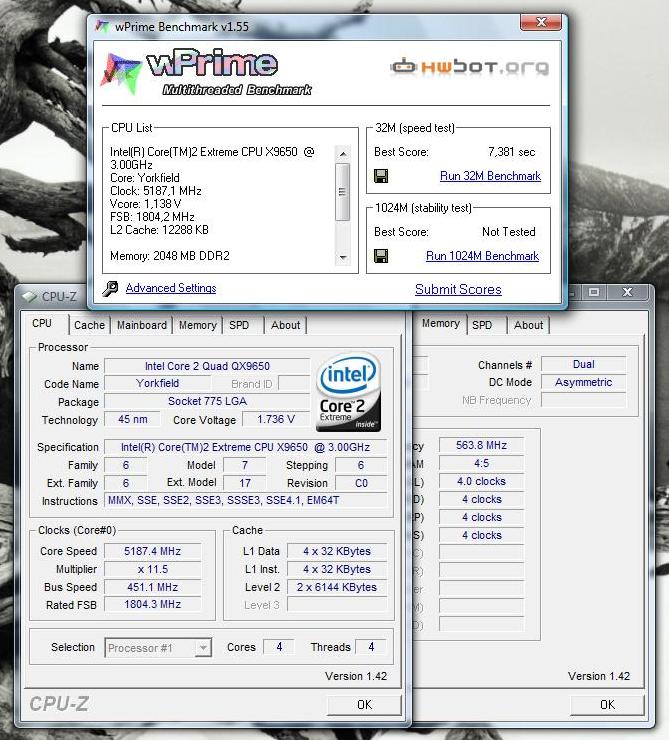Close the rear CPU-Z window
The image size is (669, 740).
coord(627,292)
